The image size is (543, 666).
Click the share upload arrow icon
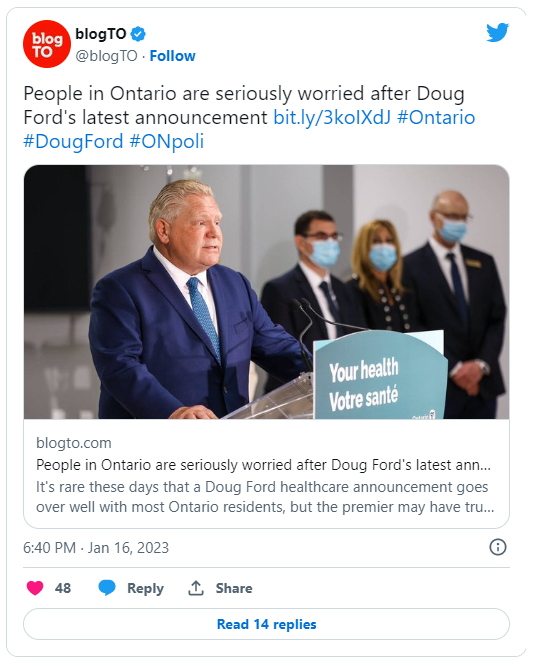[x=195, y=588]
